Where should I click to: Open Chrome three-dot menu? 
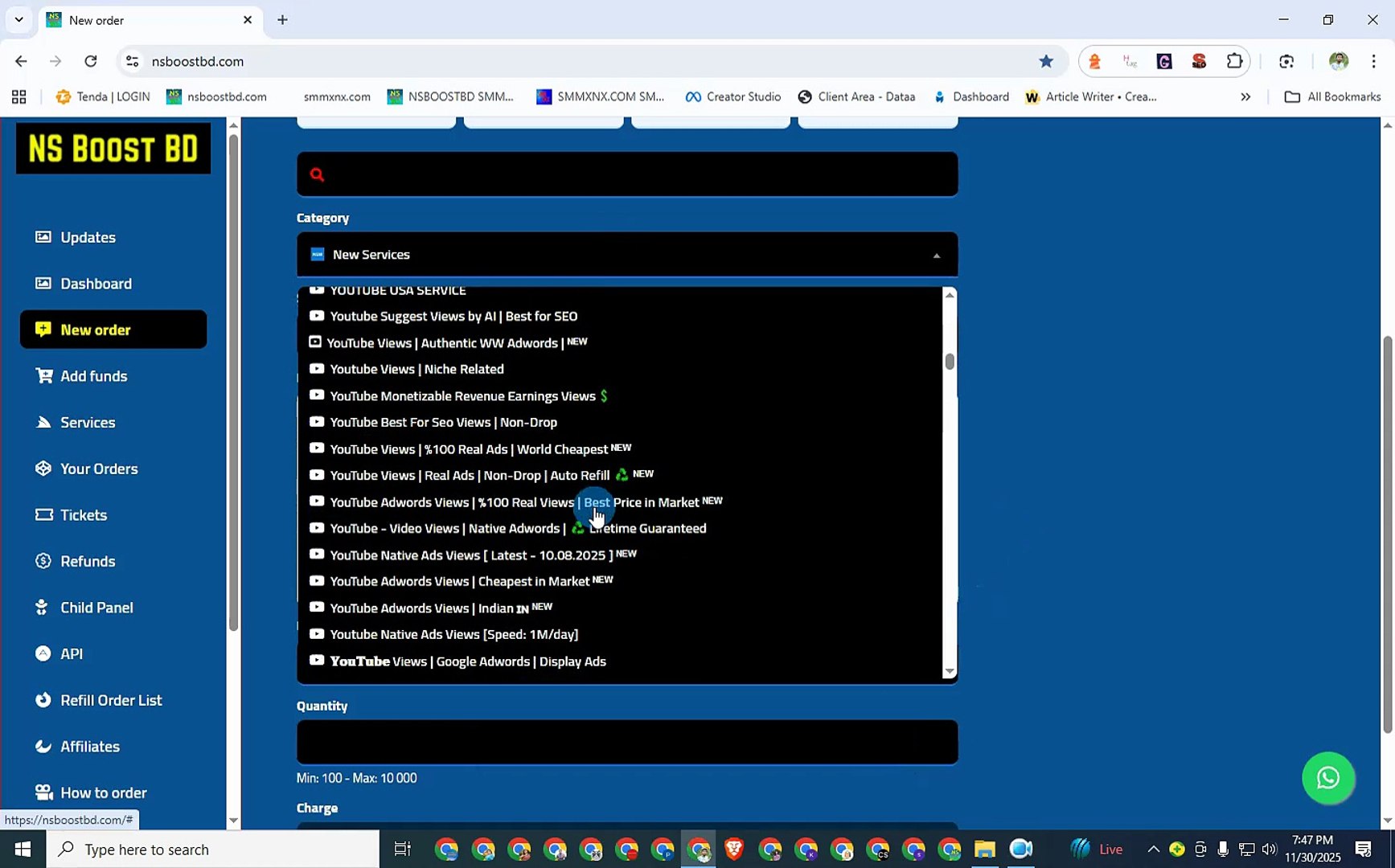pyautogui.click(x=1373, y=61)
